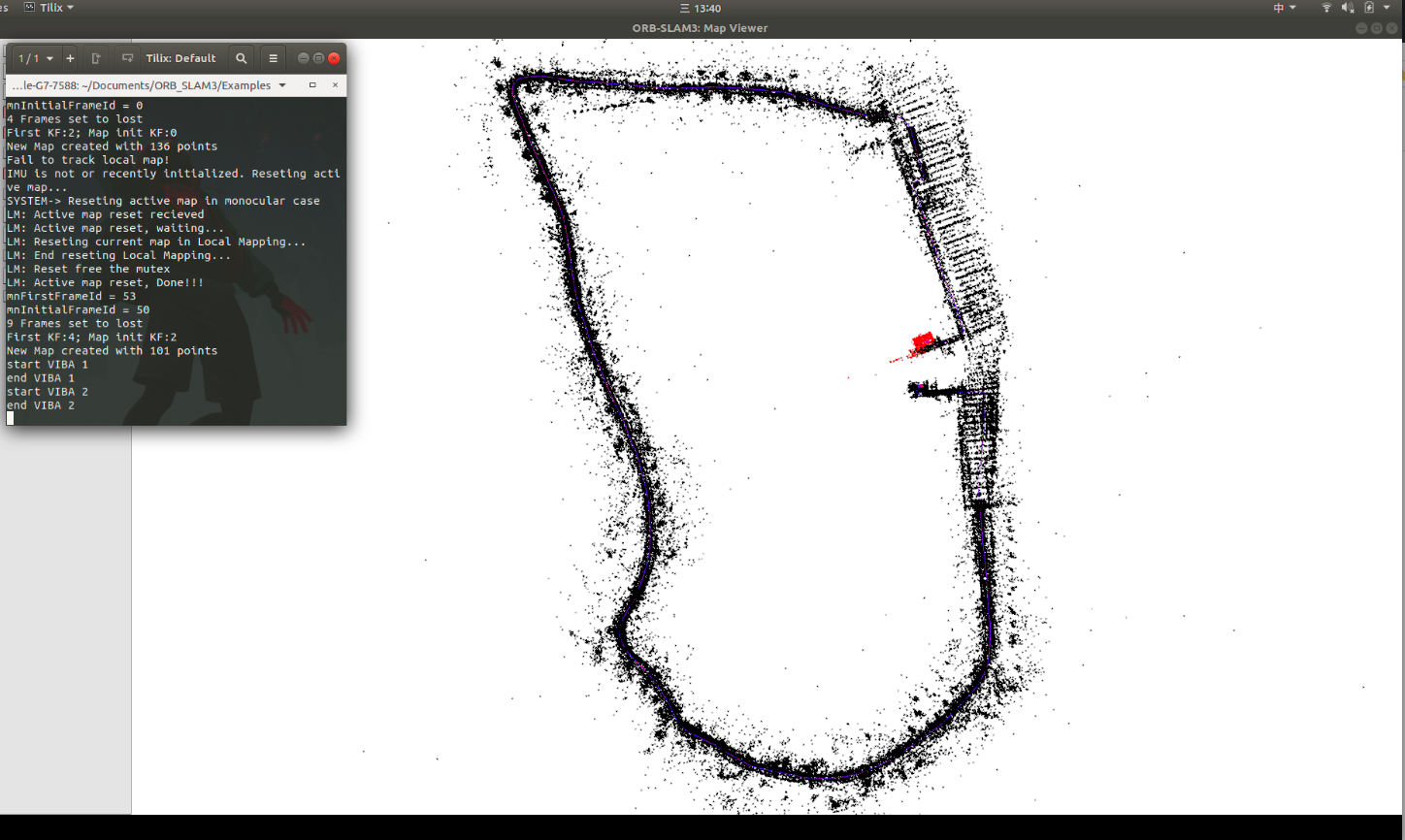1405x840 pixels.
Task: Click terminal line 'end VIBA 2'
Action: click(41, 404)
